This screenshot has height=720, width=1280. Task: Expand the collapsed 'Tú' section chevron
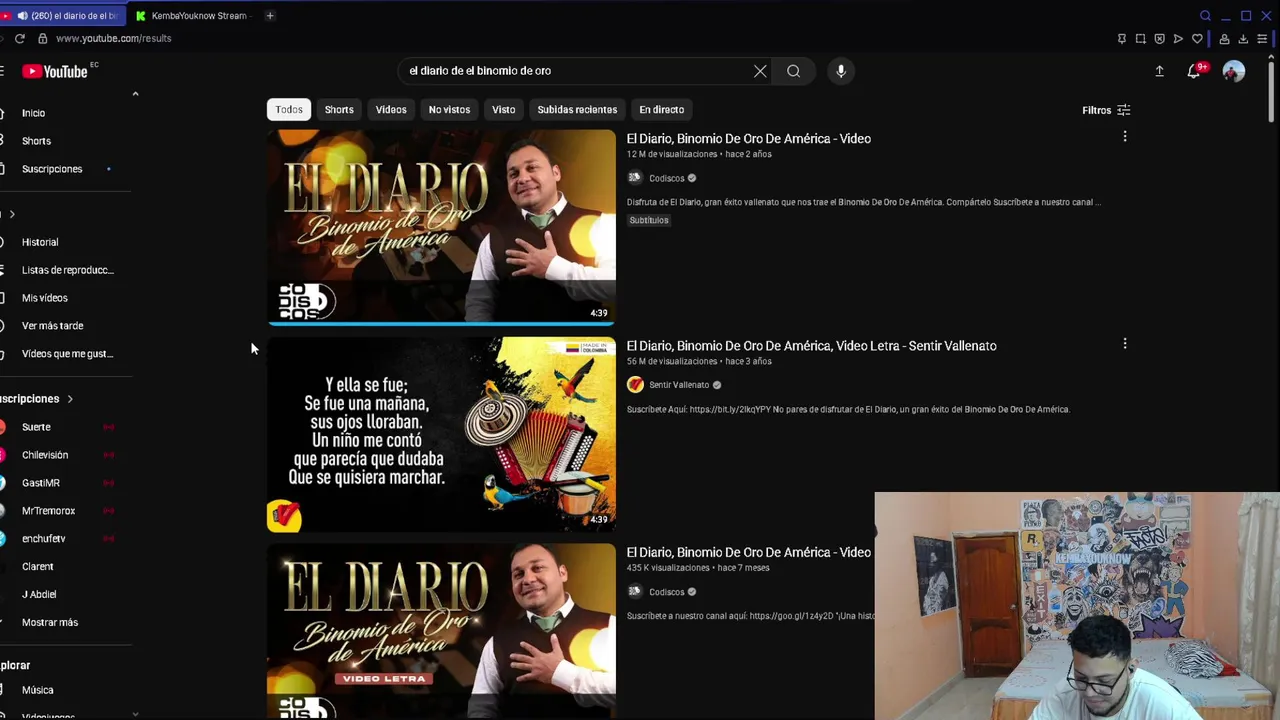point(12,214)
